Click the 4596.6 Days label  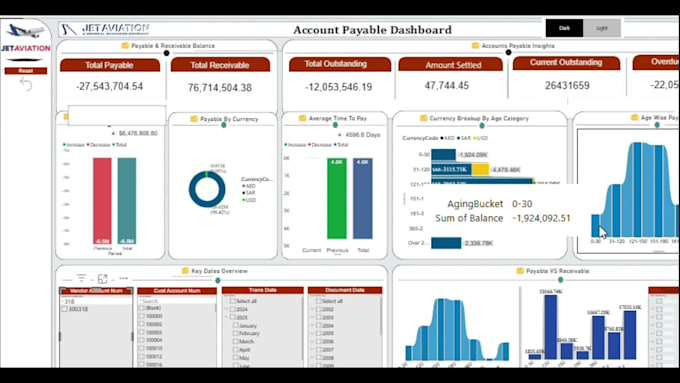363,135
